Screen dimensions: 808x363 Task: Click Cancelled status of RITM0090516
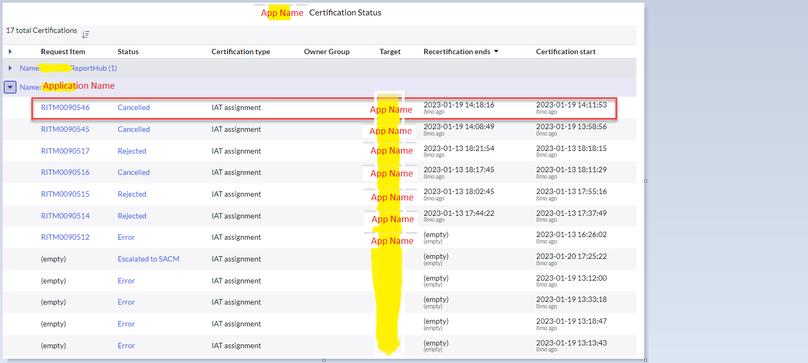(x=133, y=172)
